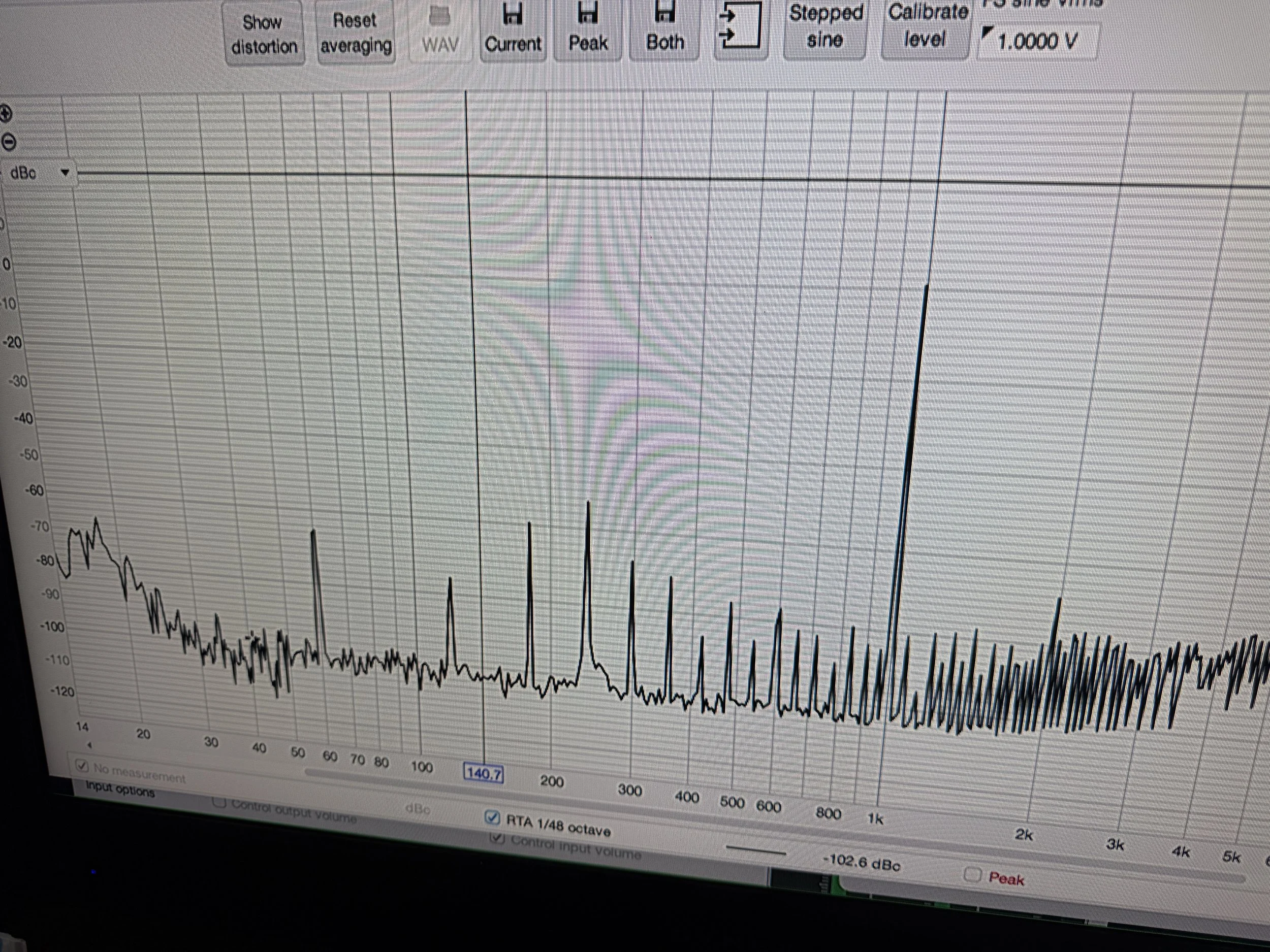
Task: Save Both current and peak traces
Action: coord(665,30)
